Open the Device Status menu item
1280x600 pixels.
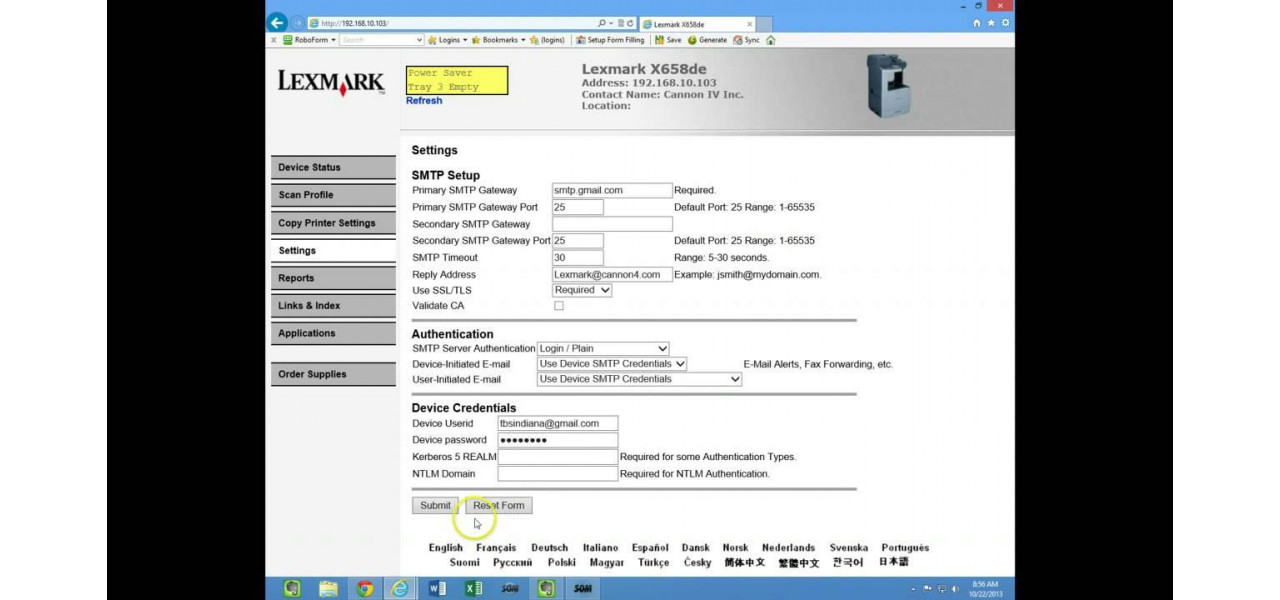[x=334, y=167]
